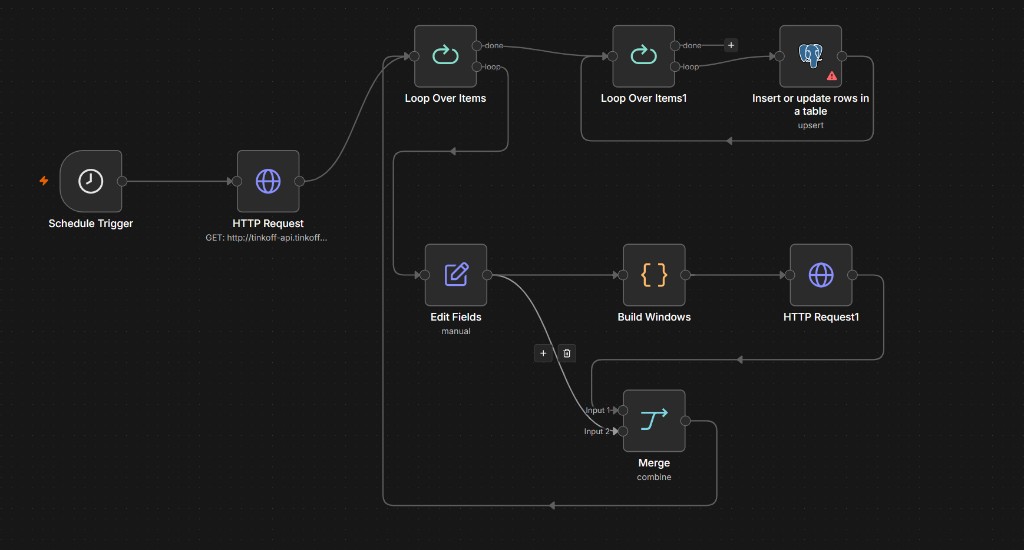Viewport: 1024px width, 550px height.
Task: Select the Loop Over Items1 node
Action: click(x=643, y=56)
